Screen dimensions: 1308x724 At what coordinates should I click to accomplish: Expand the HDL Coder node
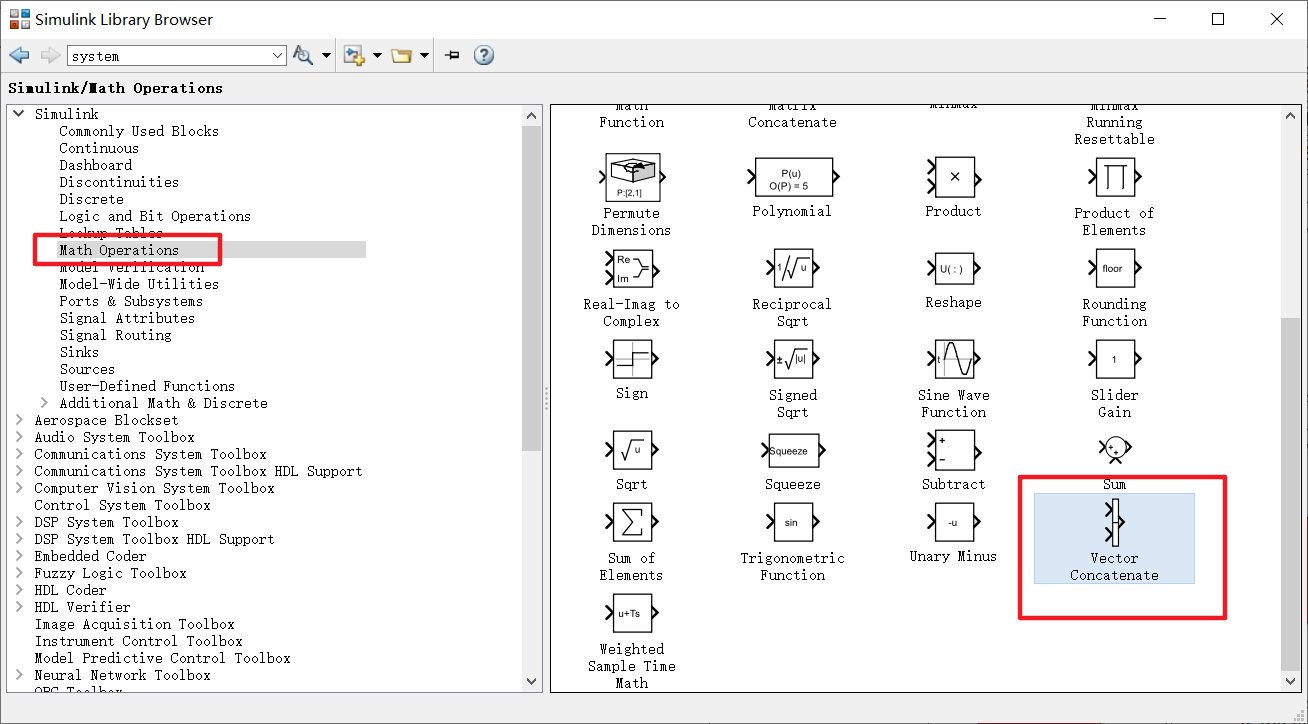click(x=19, y=590)
